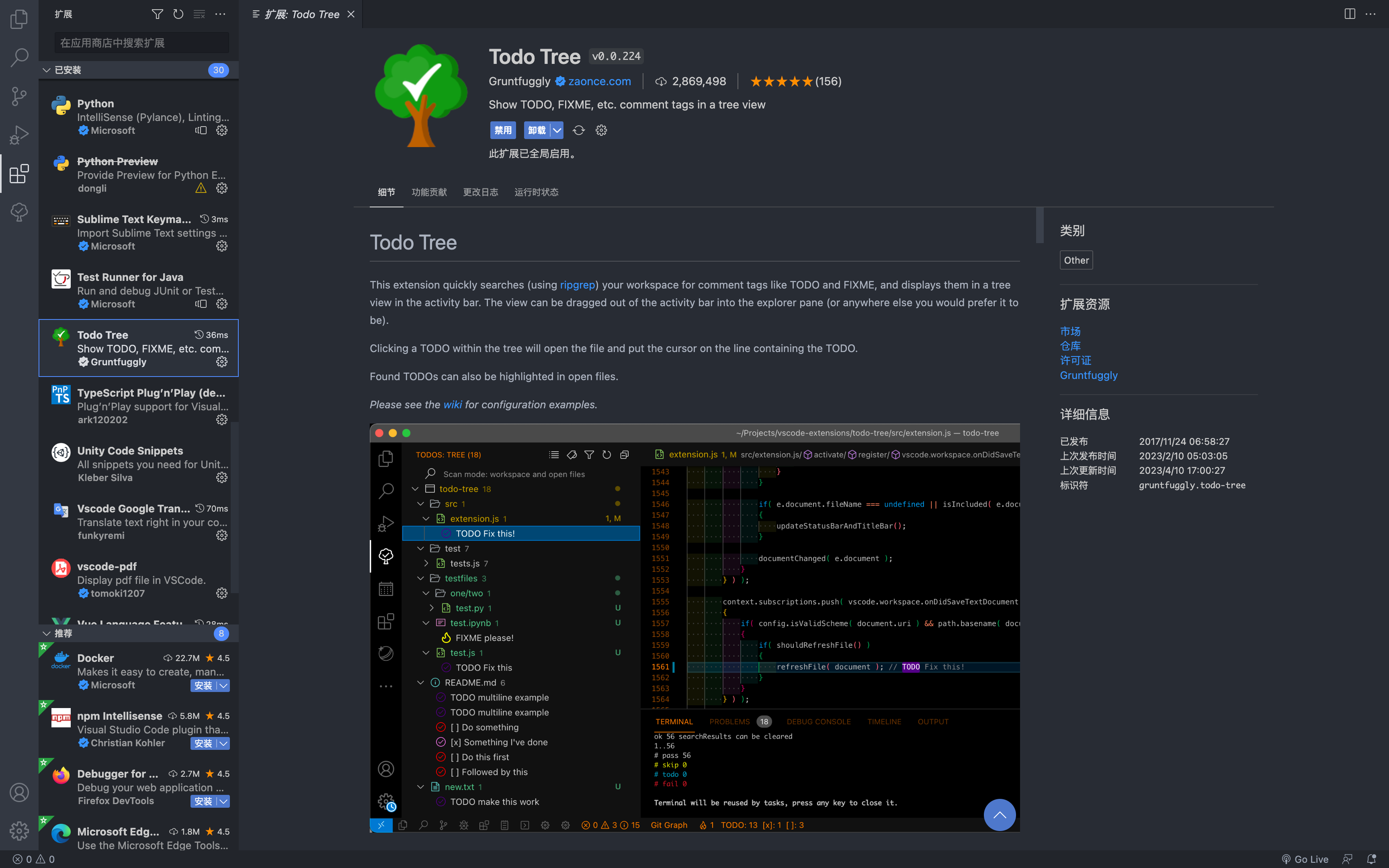Open editor more actions menu
The height and width of the screenshot is (868, 1389).
[1371, 14]
